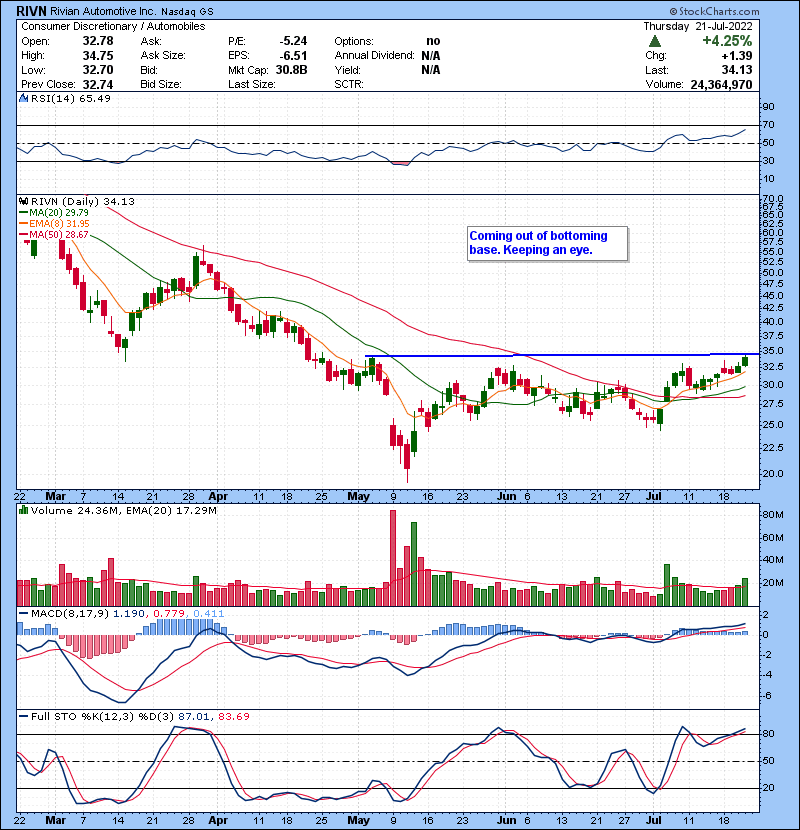Click the +4.25% percent change
The height and width of the screenshot is (830, 800).
[x=727, y=41]
